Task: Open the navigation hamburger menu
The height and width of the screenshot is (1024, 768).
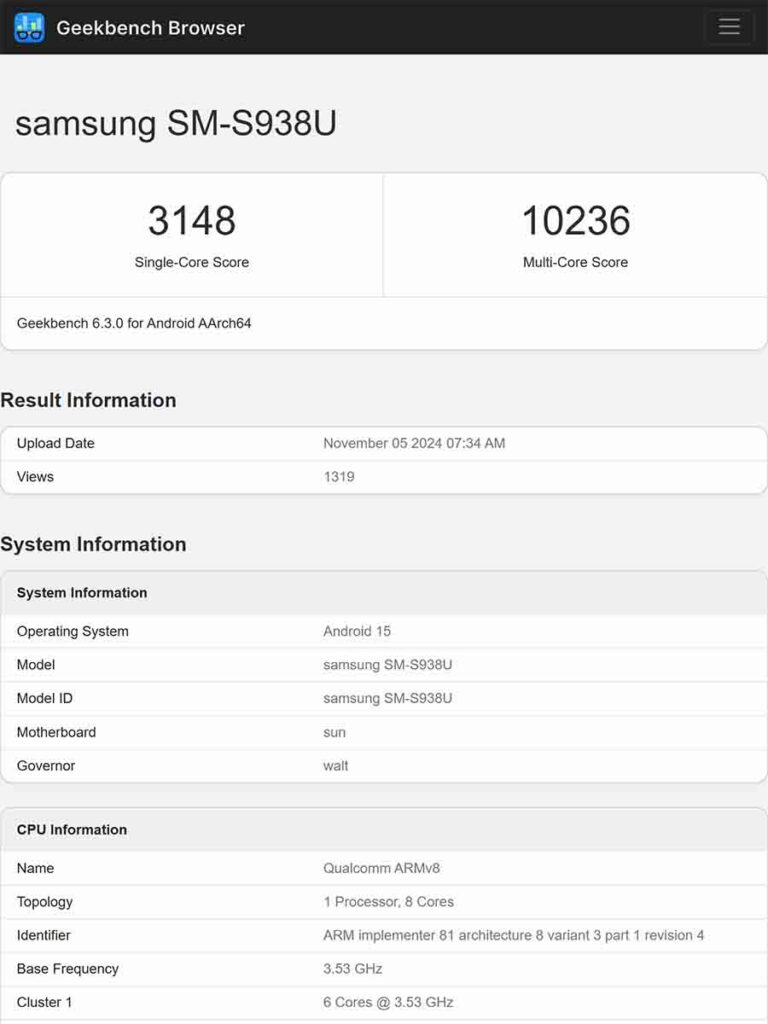Action: 729,26
